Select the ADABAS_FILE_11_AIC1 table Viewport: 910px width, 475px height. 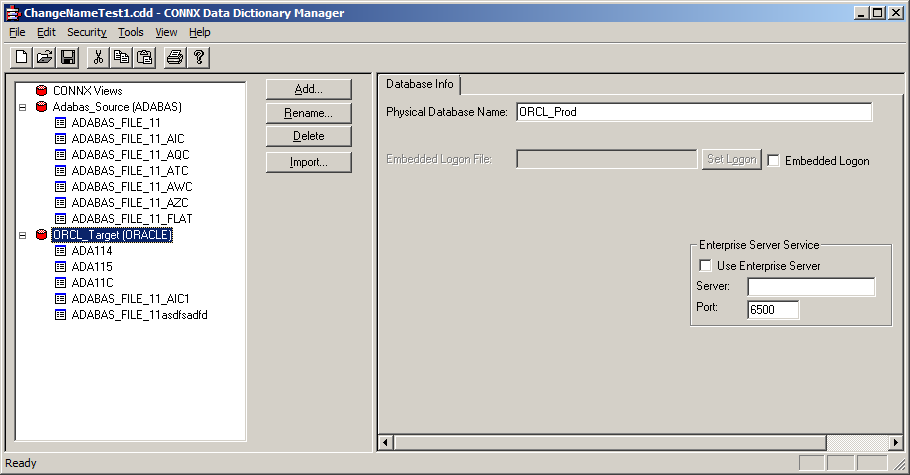[131, 298]
